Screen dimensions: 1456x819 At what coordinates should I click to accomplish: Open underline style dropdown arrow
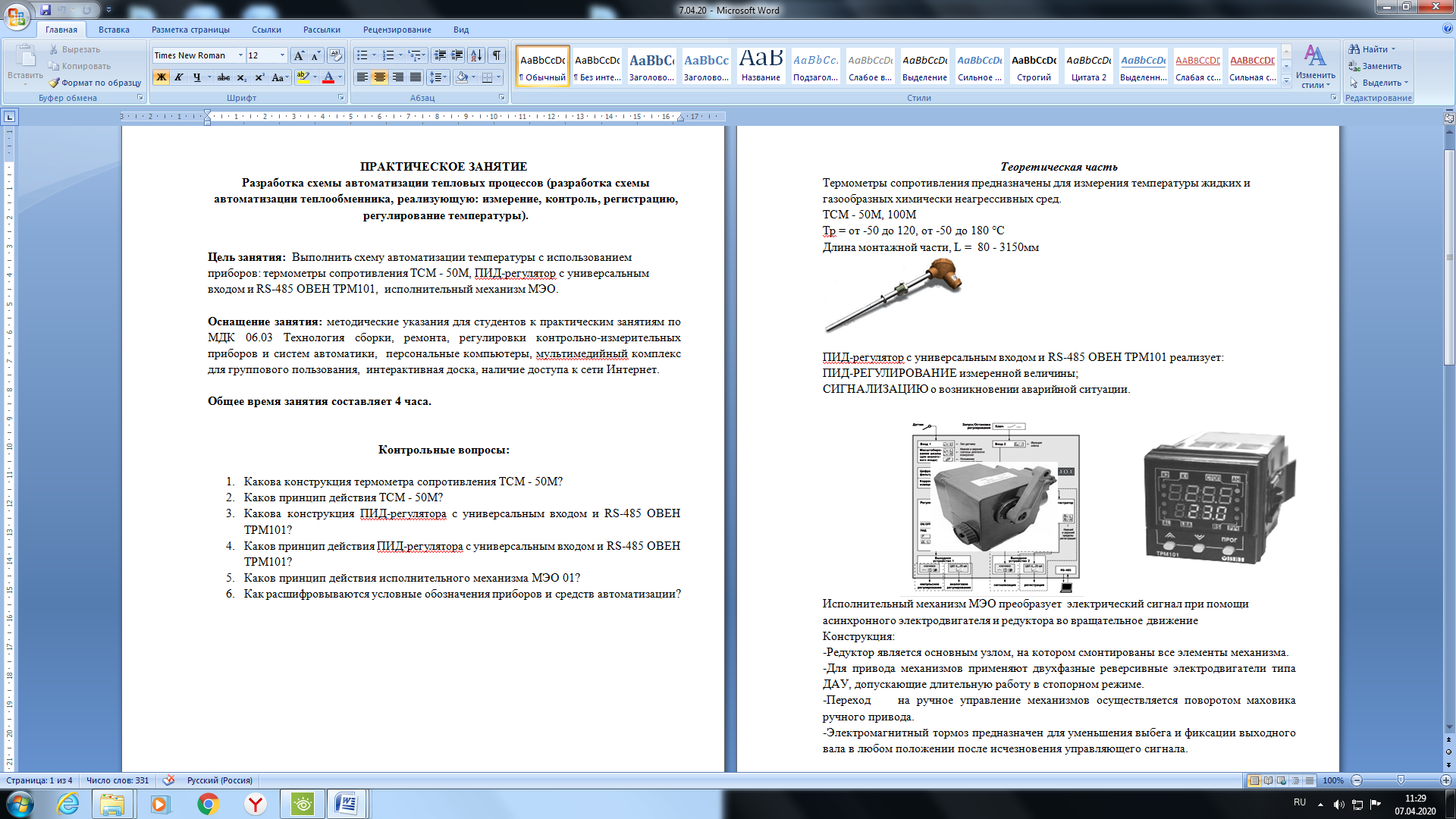click(209, 77)
